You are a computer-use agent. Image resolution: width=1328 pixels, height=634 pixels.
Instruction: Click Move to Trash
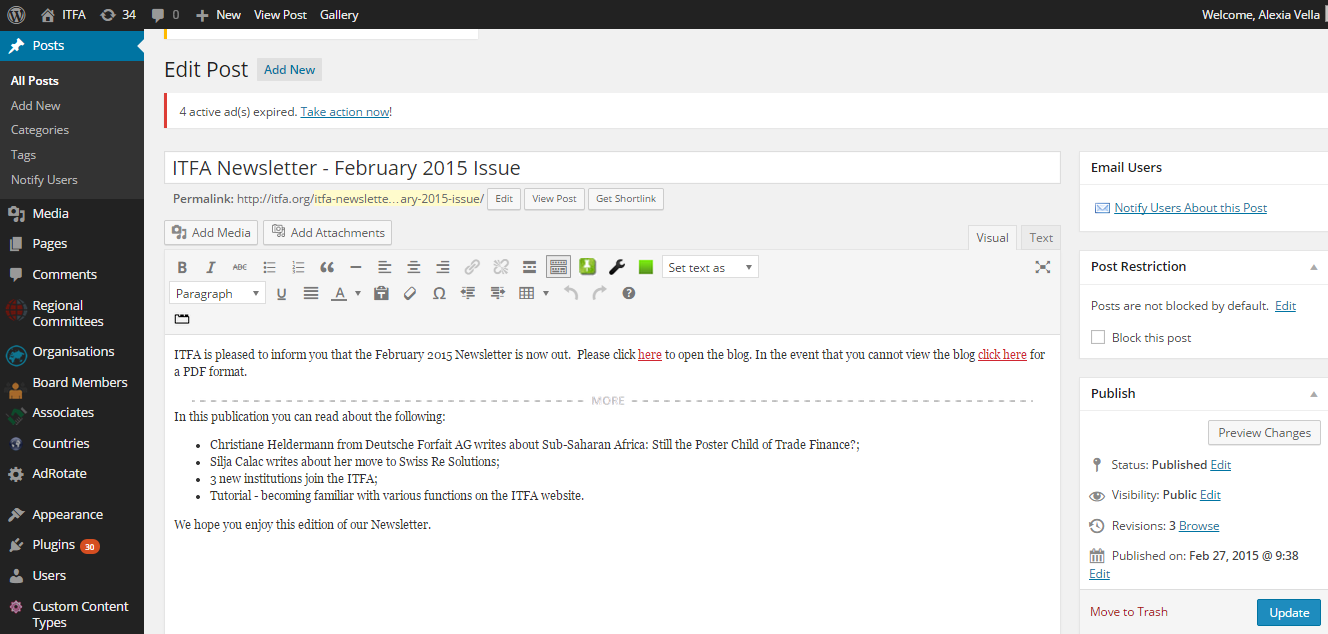tap(1128, 612)
